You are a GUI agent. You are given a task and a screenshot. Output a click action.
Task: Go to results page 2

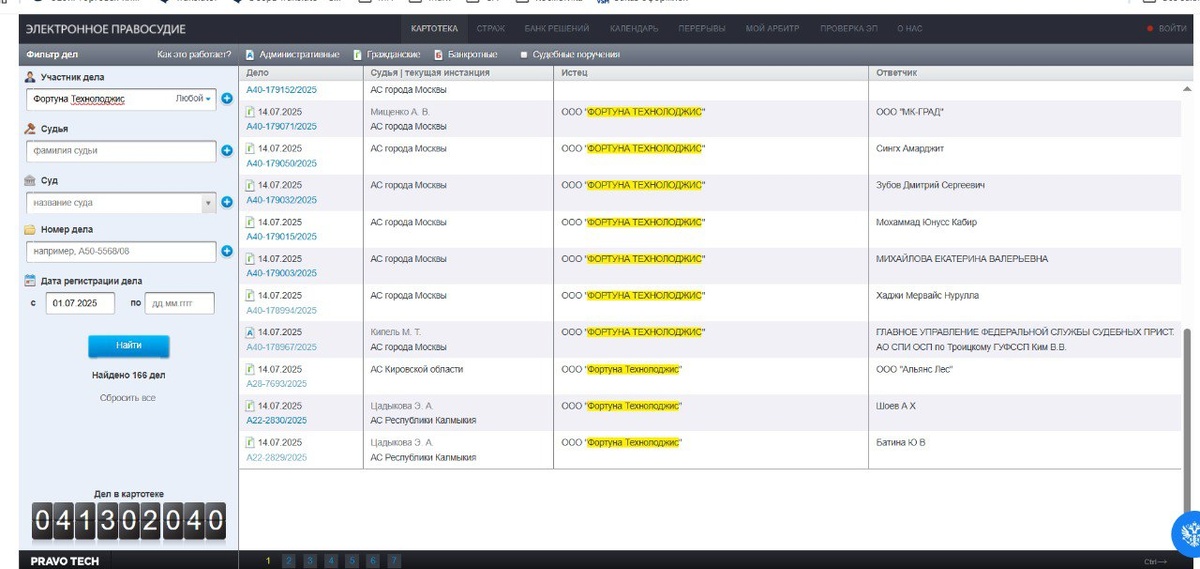point(289,561)
